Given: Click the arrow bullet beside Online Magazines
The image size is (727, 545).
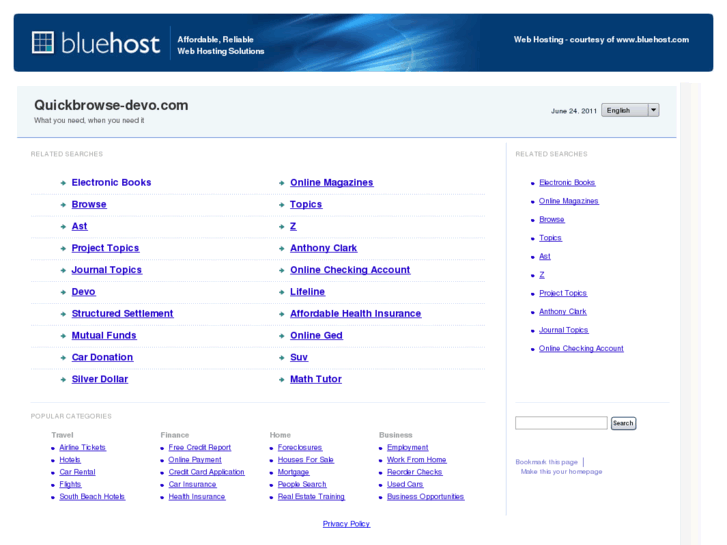Looking at the screenshot, I should [x=281, y=183].
